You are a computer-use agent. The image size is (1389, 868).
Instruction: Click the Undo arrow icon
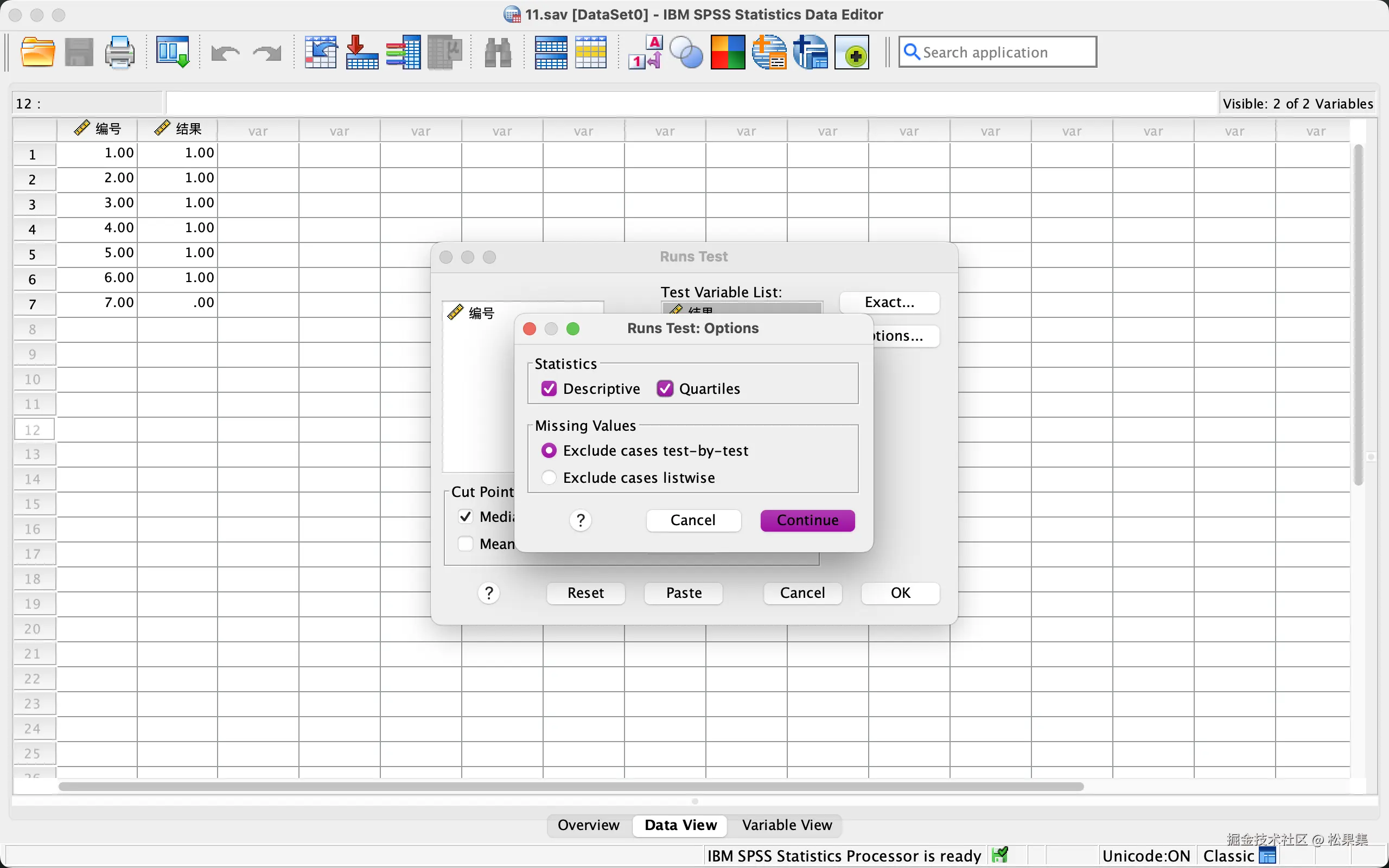225,53
